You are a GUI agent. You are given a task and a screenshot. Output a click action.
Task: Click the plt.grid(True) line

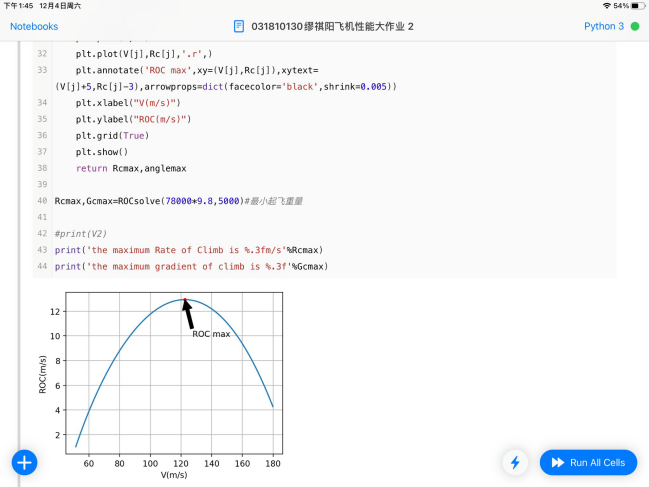[112, 136]
